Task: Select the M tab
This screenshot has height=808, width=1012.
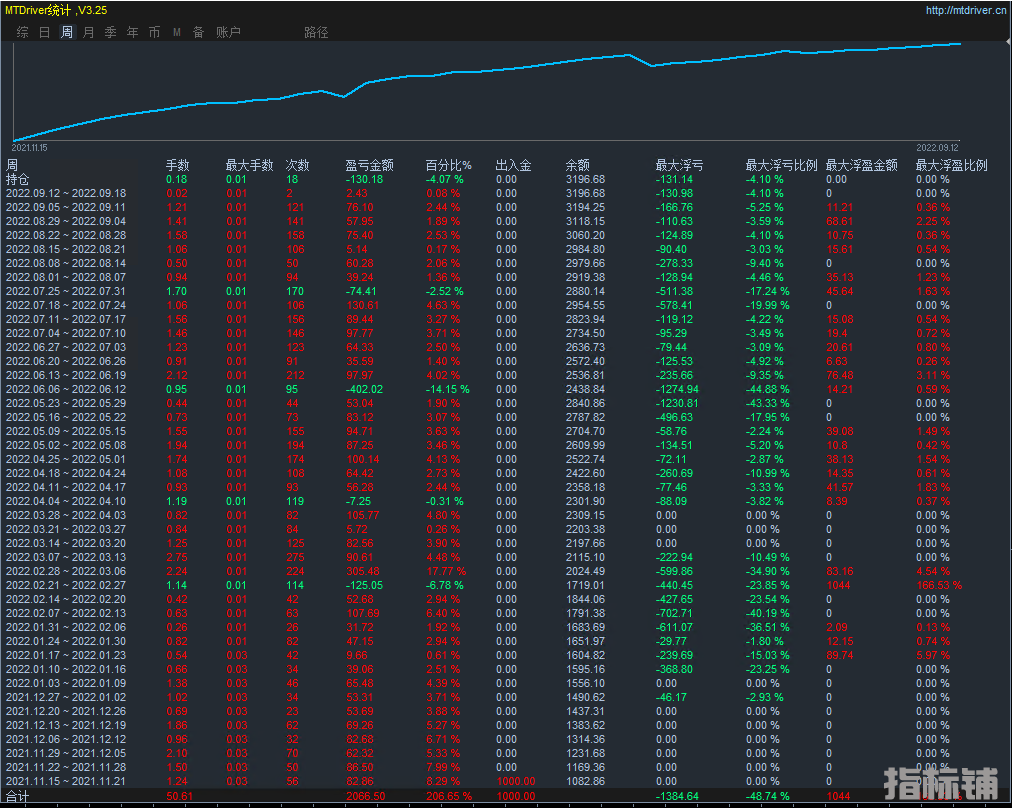Action: (x=177, y=32)
